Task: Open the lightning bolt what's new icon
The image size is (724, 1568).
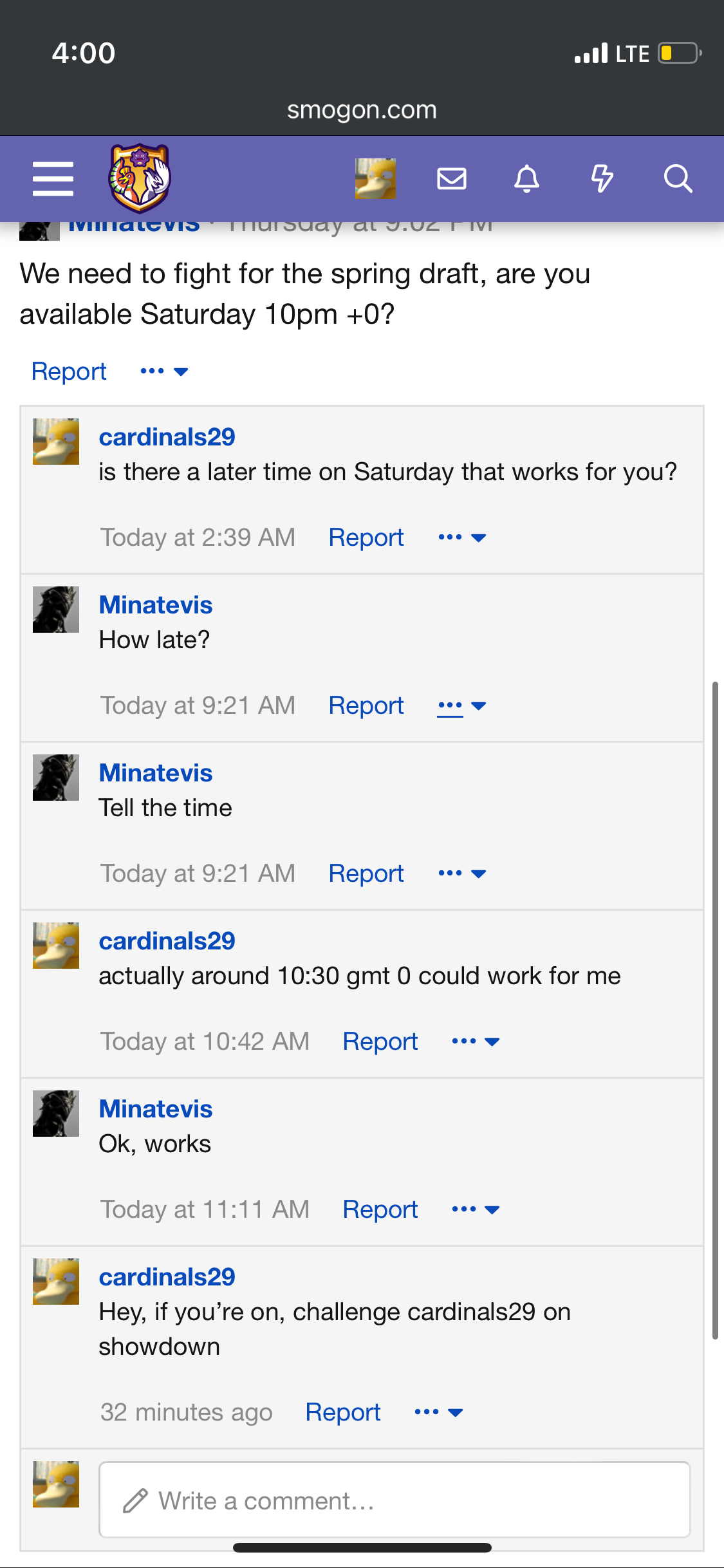Action: [x=602, y=178]
